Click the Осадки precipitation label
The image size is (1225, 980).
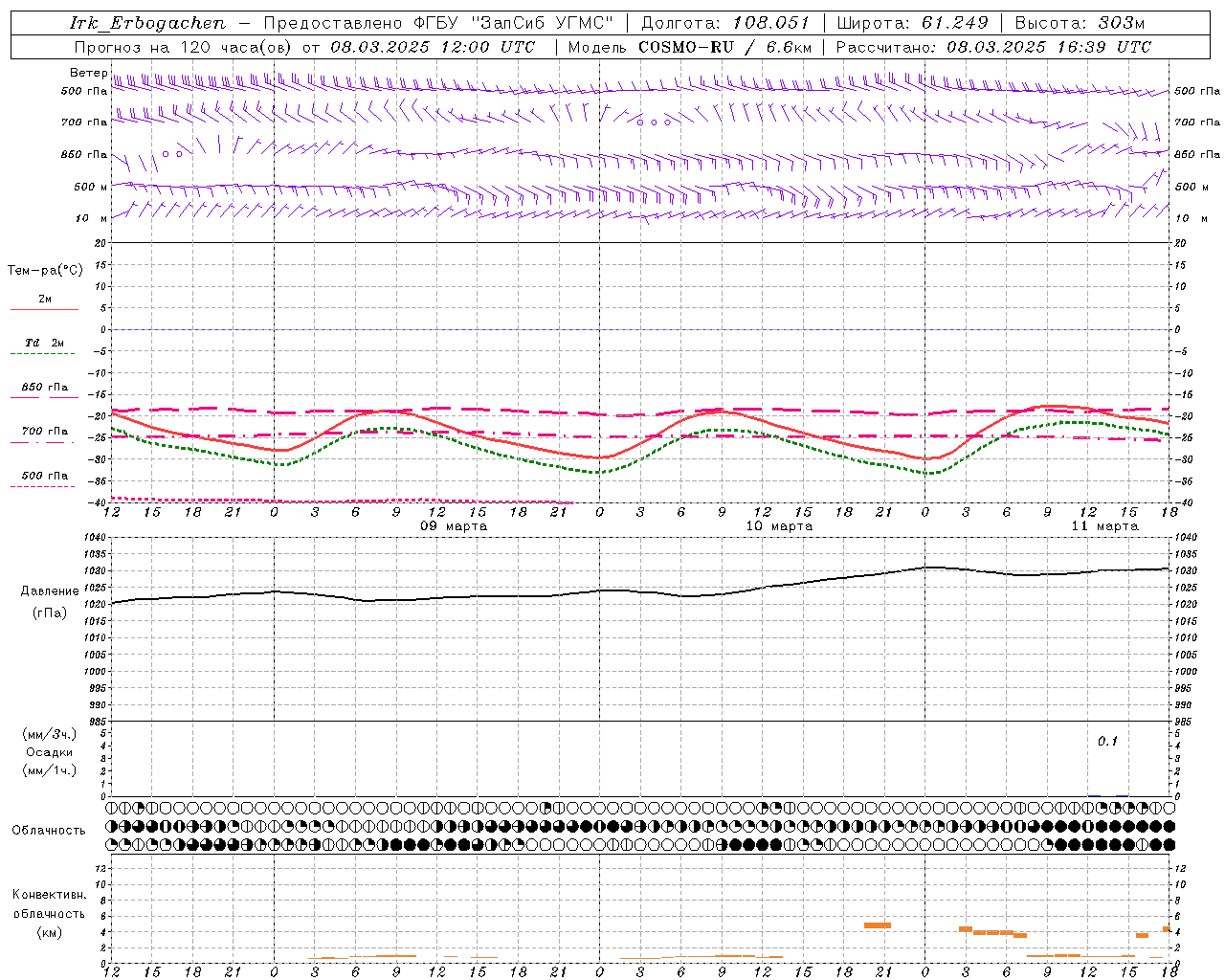point(50,752)
